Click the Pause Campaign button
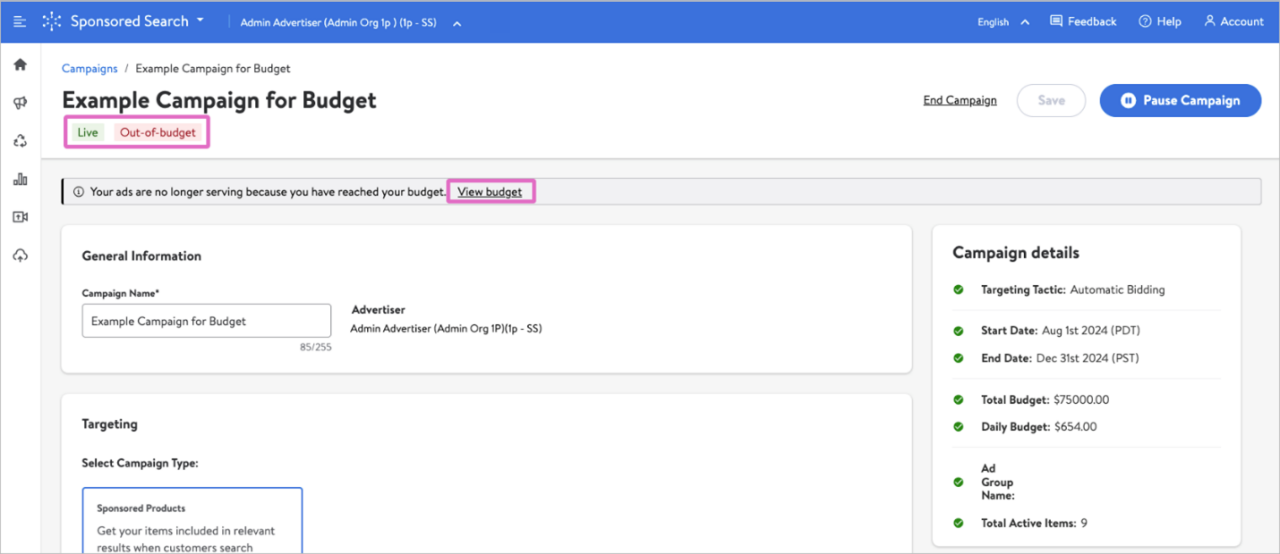Viewport: 1280px width, 554px height. pos(1180,100)
